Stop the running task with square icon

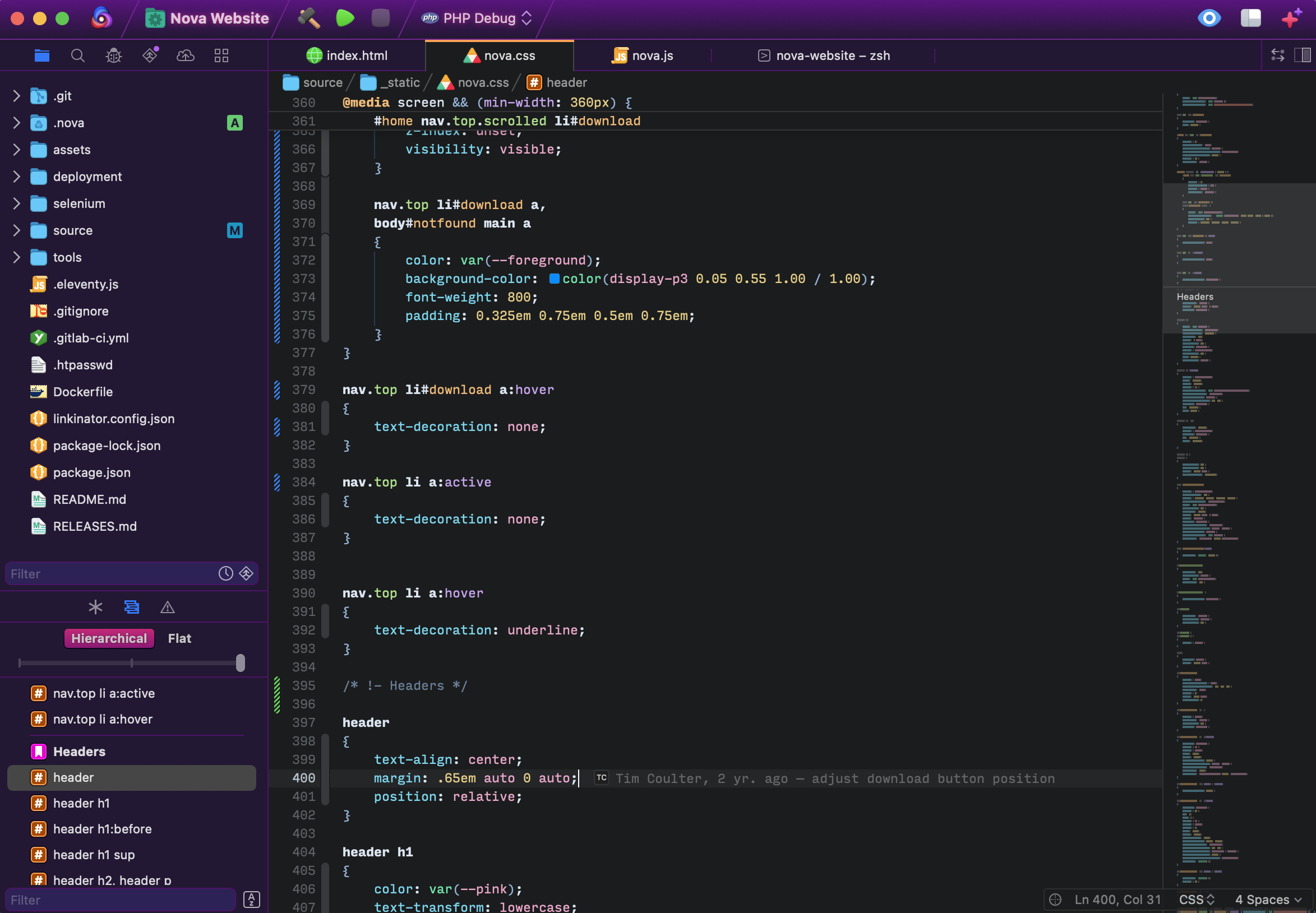pyautogui.click(x=380, y=18)
